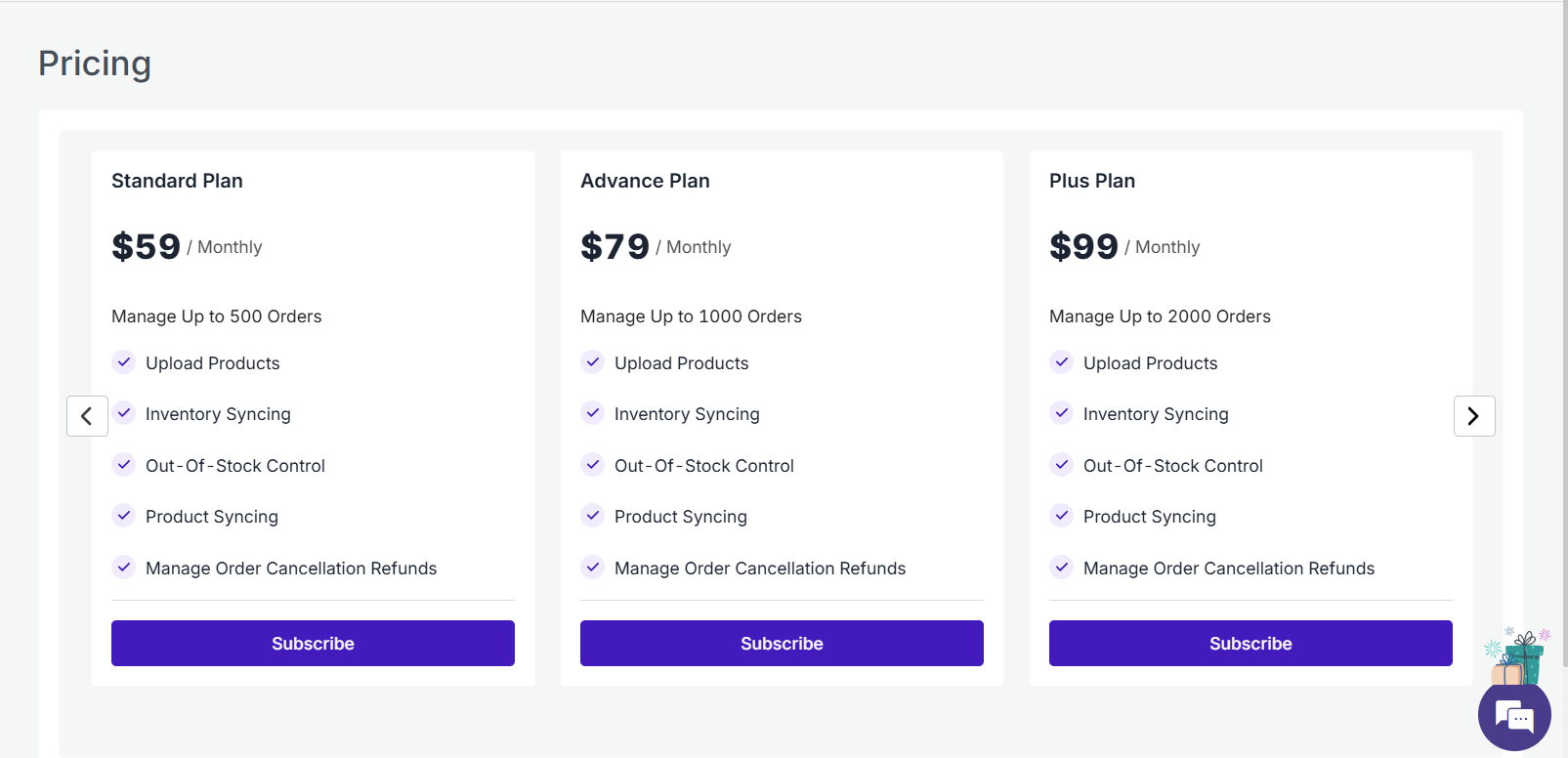1568x758 pixels.
Task: Click Standard Plan Upload Products checkmark
Action: point(124,362)
